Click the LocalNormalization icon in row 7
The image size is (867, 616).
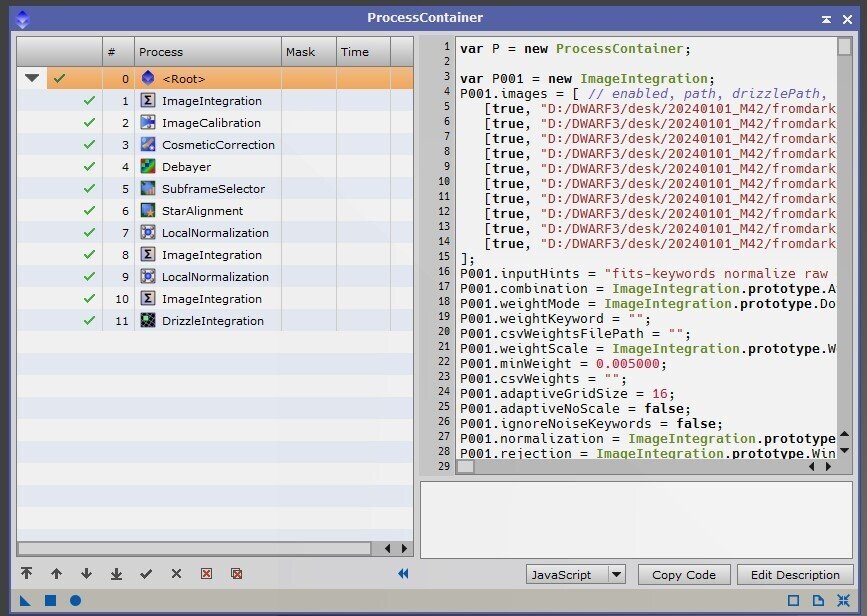[148, 232]
